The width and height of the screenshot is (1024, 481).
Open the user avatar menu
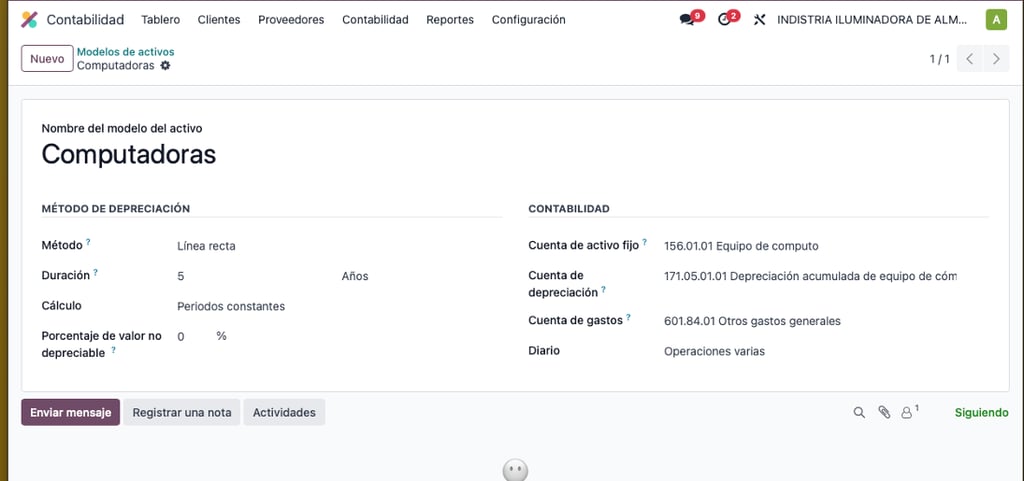tap(996, 20)
